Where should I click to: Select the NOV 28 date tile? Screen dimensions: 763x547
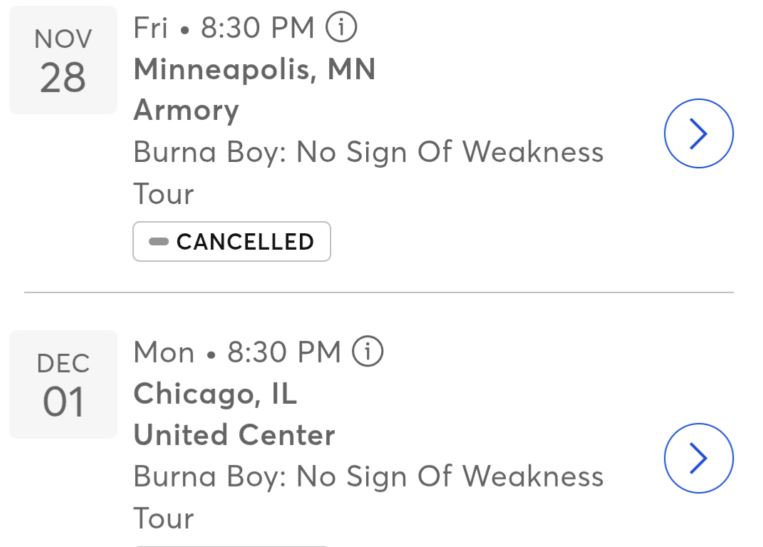(x=63, y=60)
